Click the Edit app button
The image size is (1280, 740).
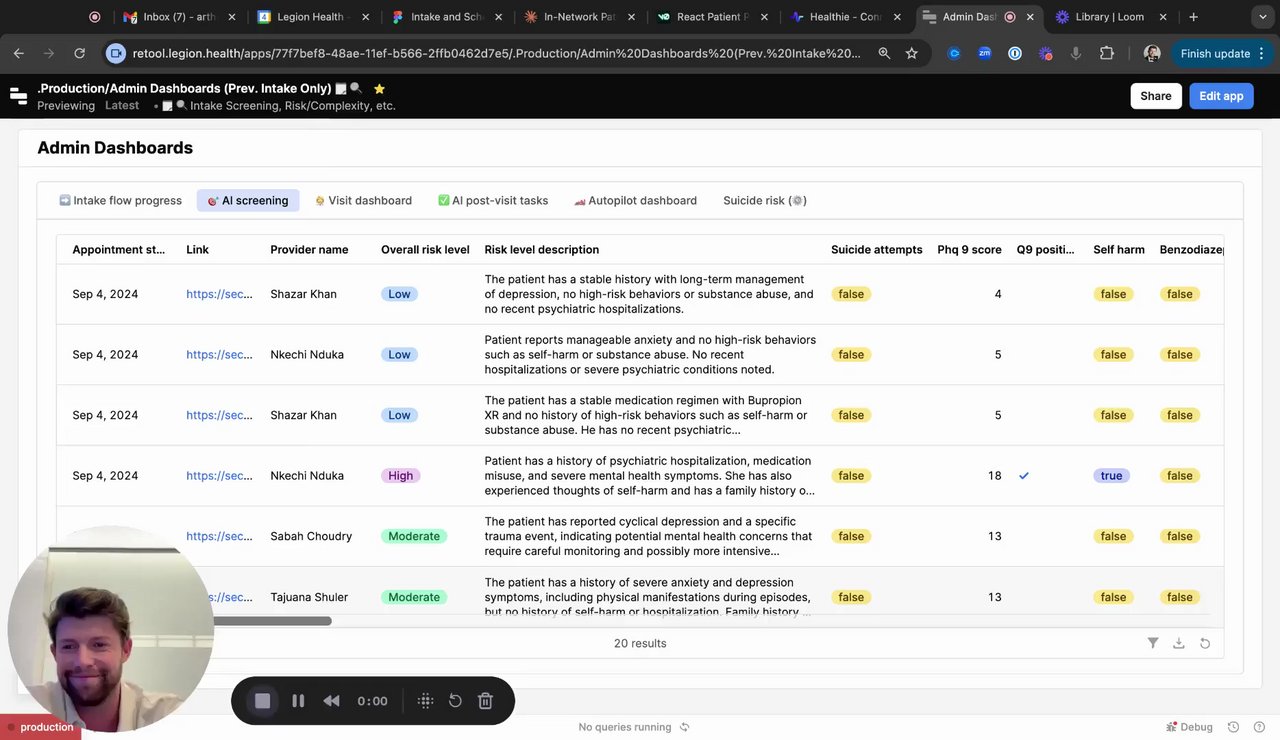coord(1221,96)
